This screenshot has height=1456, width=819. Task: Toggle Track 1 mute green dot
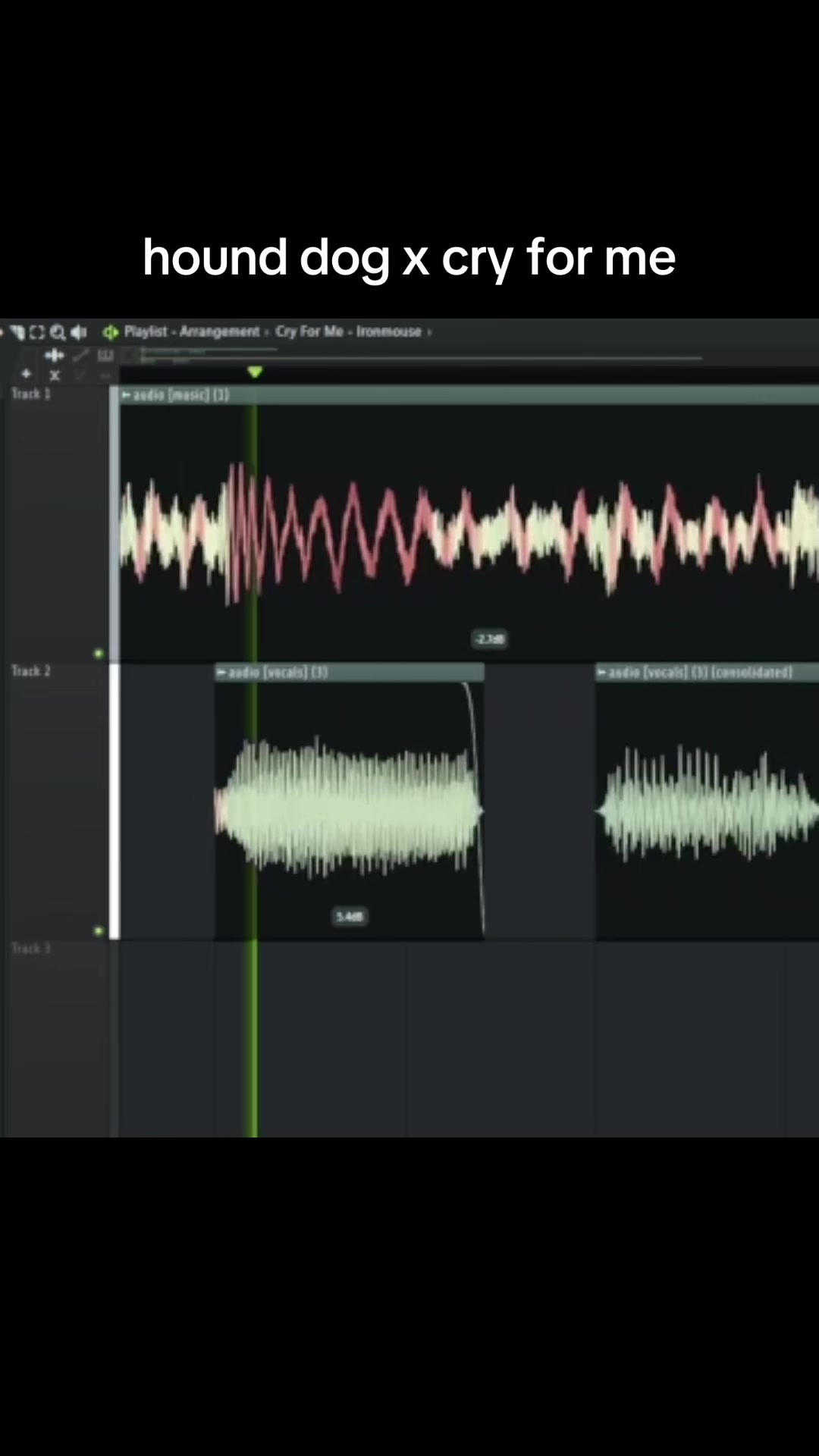pos(99,653)
